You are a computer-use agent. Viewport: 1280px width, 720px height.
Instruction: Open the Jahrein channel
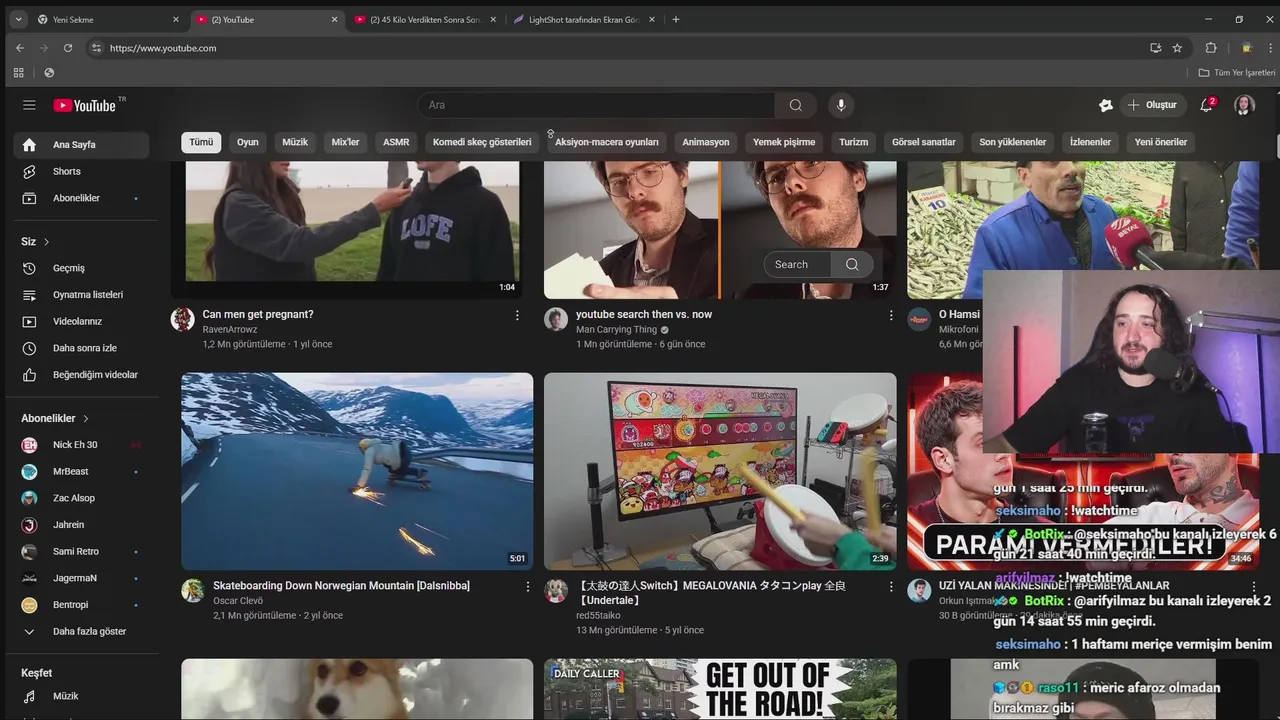click(81, 525)
